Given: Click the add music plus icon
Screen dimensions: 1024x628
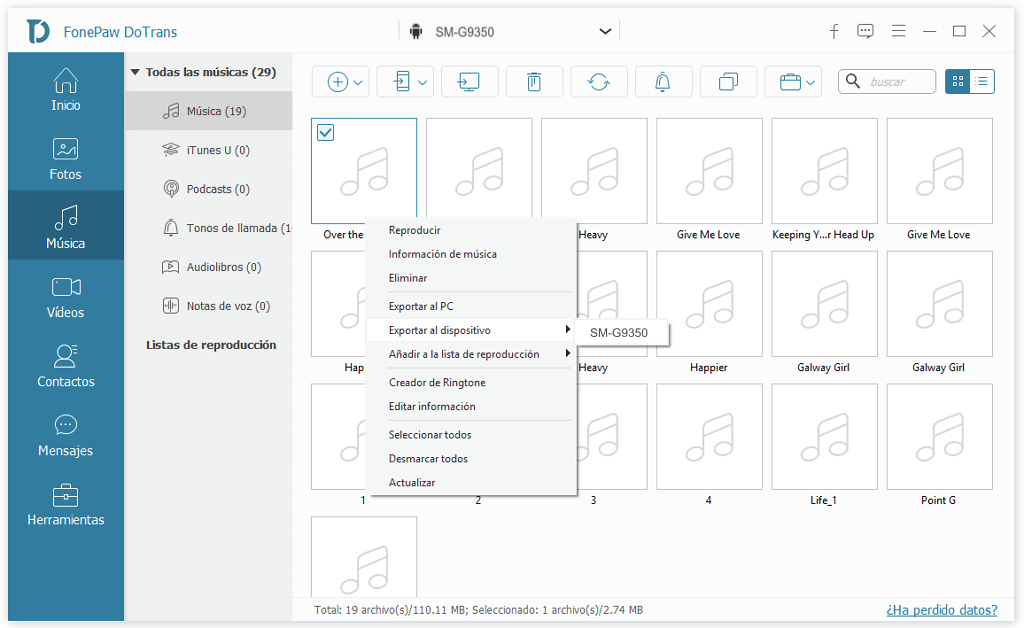Looking at the screenshot, I should point(337,82).
